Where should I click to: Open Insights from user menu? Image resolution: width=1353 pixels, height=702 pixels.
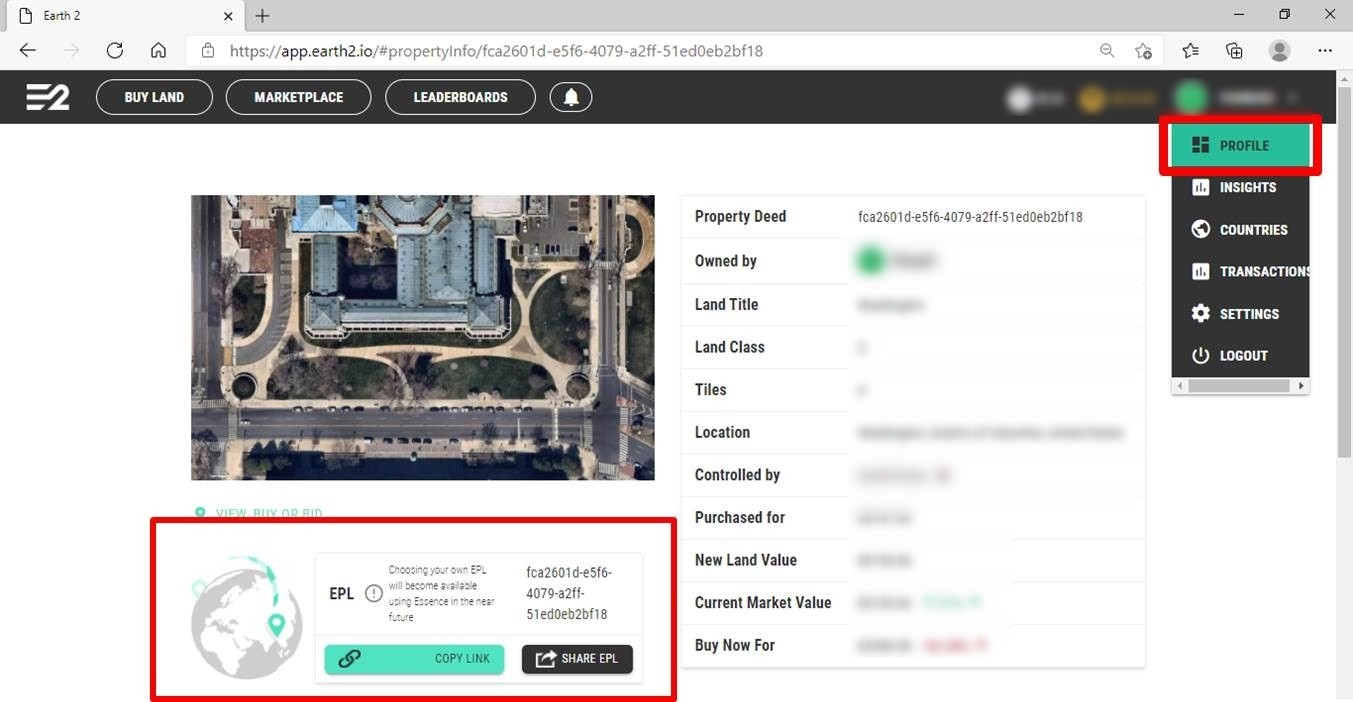click(1240, 187)
